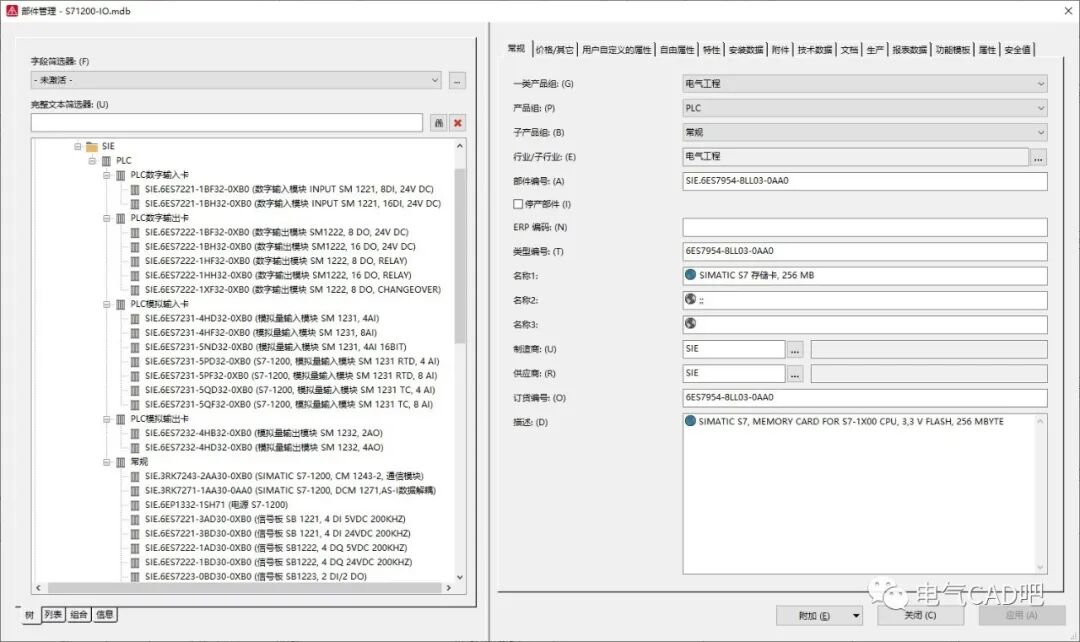Click the globe icon beside 名称2 field

click(689, 299)
